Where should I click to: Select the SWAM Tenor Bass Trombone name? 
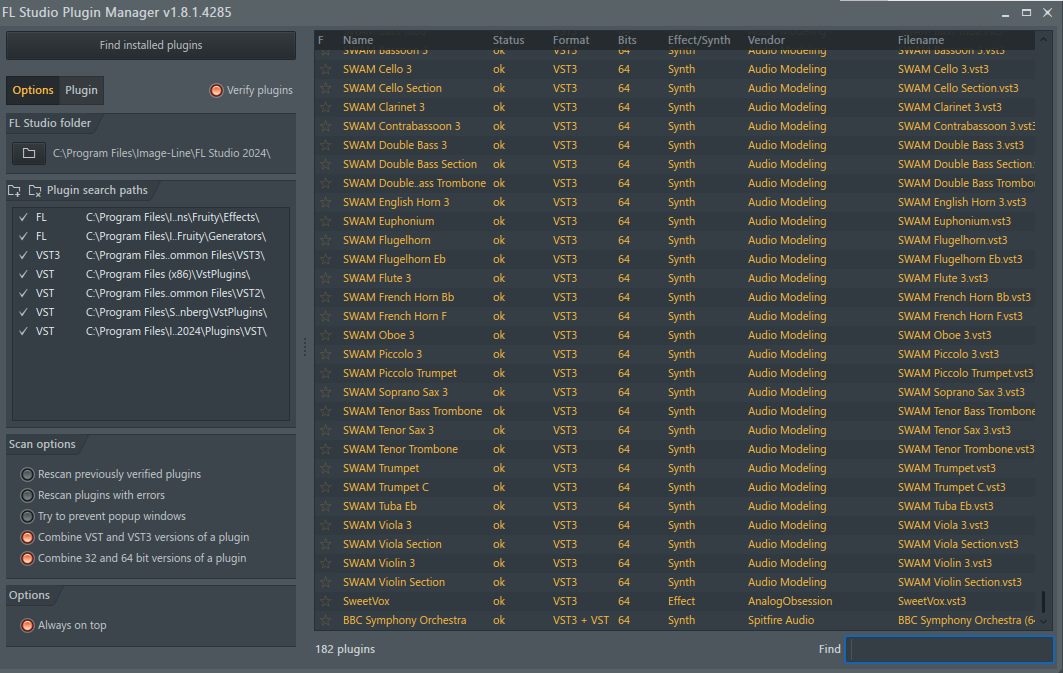click(412, 411)
